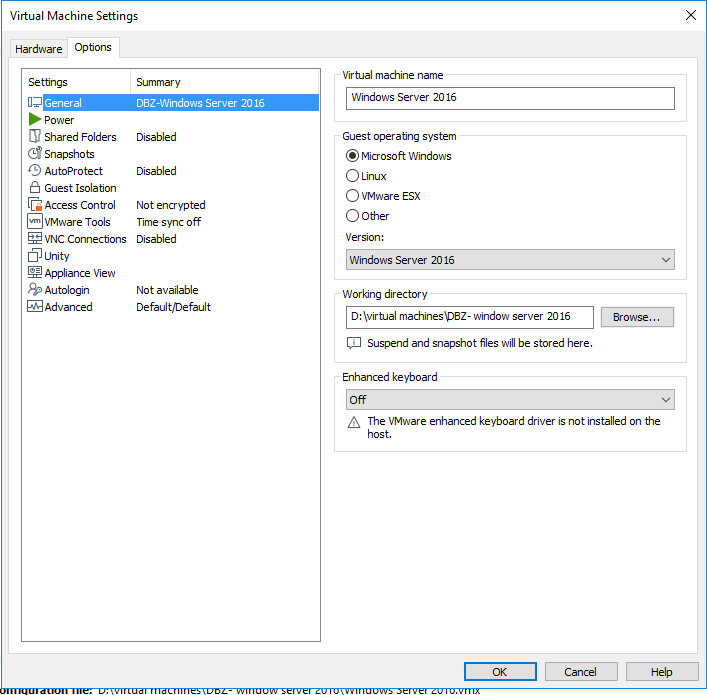Click the green Power play icon

click(35, 120)
